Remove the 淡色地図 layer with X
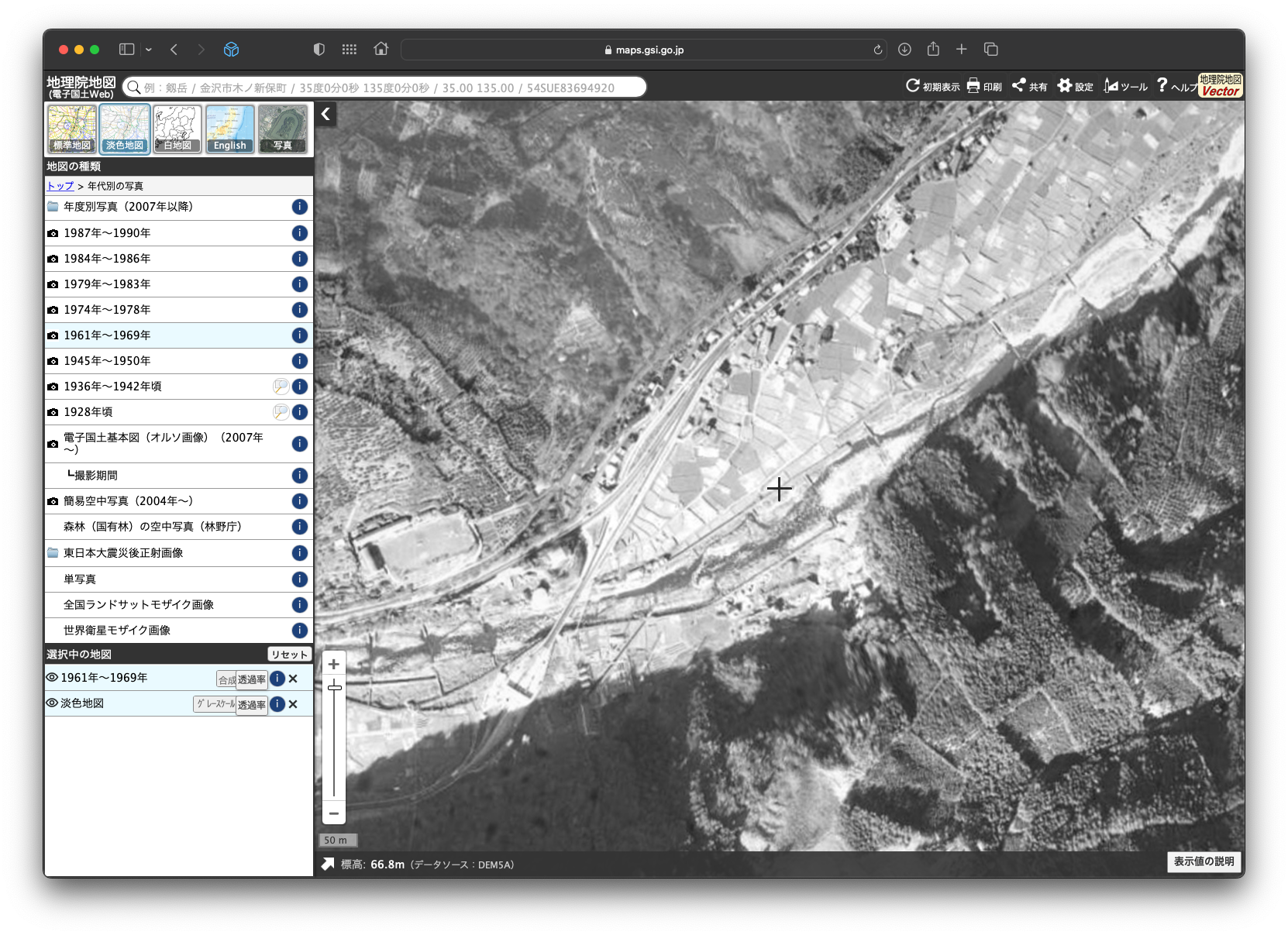 (x=293, y=704)
